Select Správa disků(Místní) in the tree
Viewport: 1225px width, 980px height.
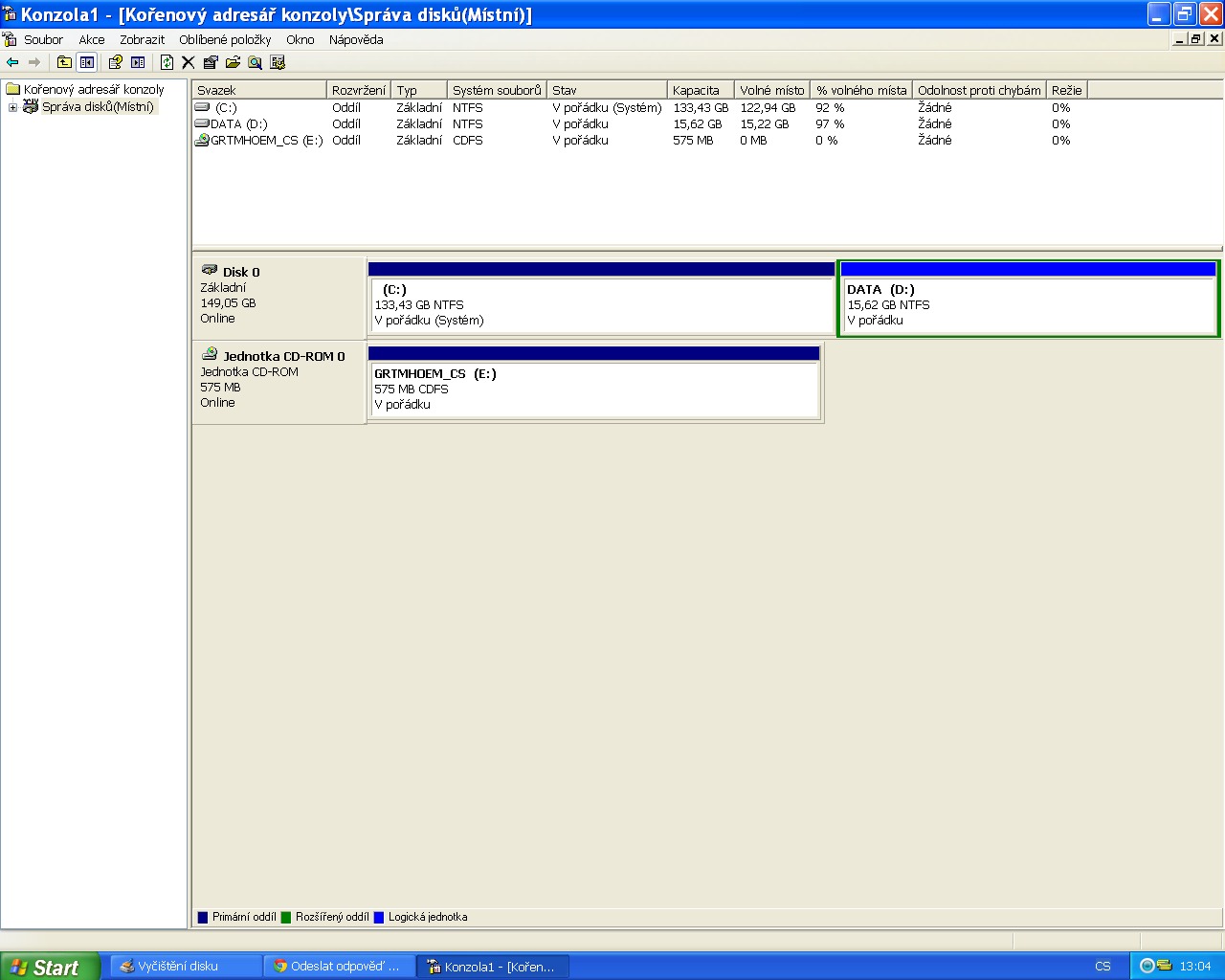coord(98,107)
